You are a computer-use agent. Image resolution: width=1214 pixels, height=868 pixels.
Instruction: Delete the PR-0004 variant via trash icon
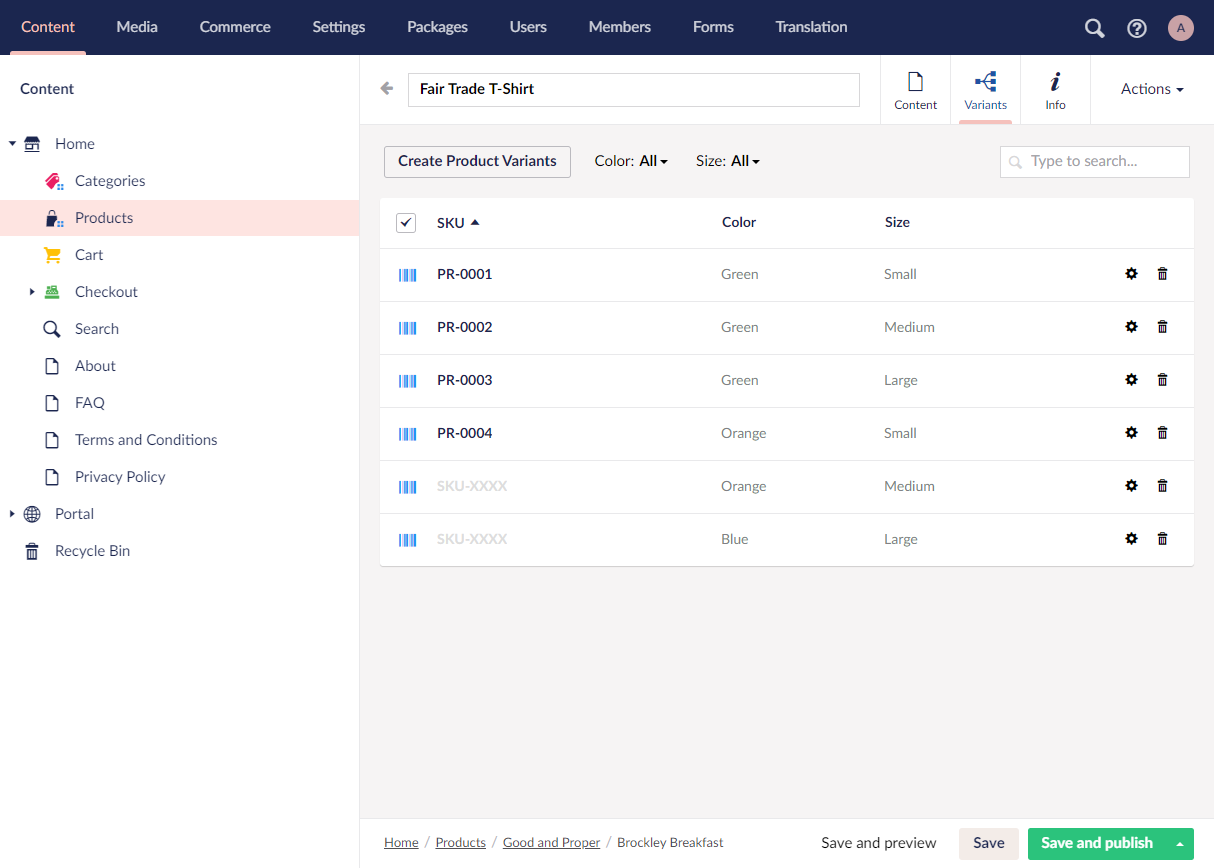1162,433
